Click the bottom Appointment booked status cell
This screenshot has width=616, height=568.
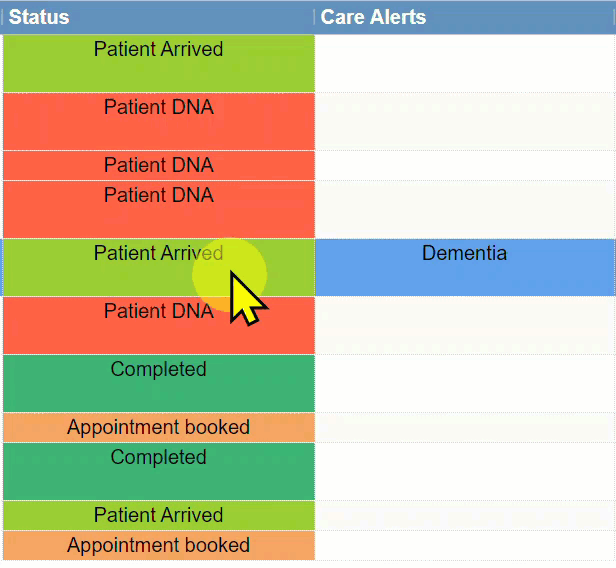[x=158, y=545]
